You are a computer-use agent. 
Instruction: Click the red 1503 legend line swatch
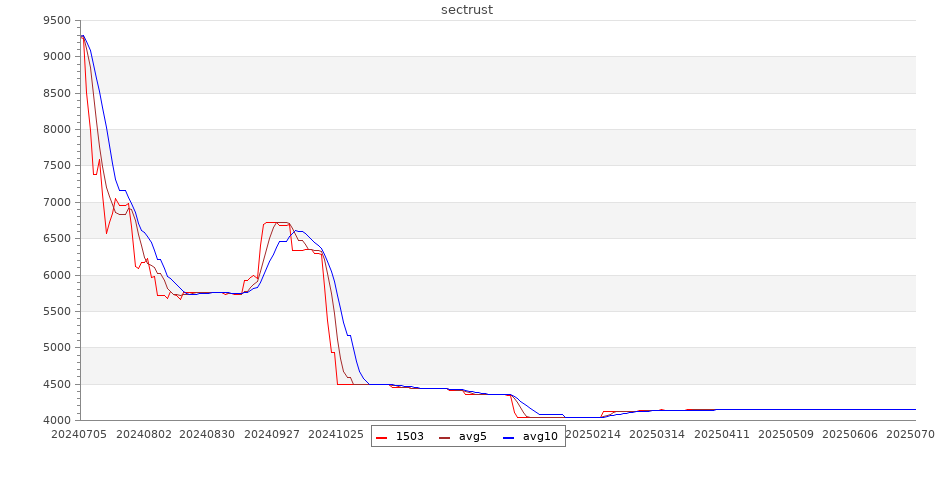coord(382,437)
